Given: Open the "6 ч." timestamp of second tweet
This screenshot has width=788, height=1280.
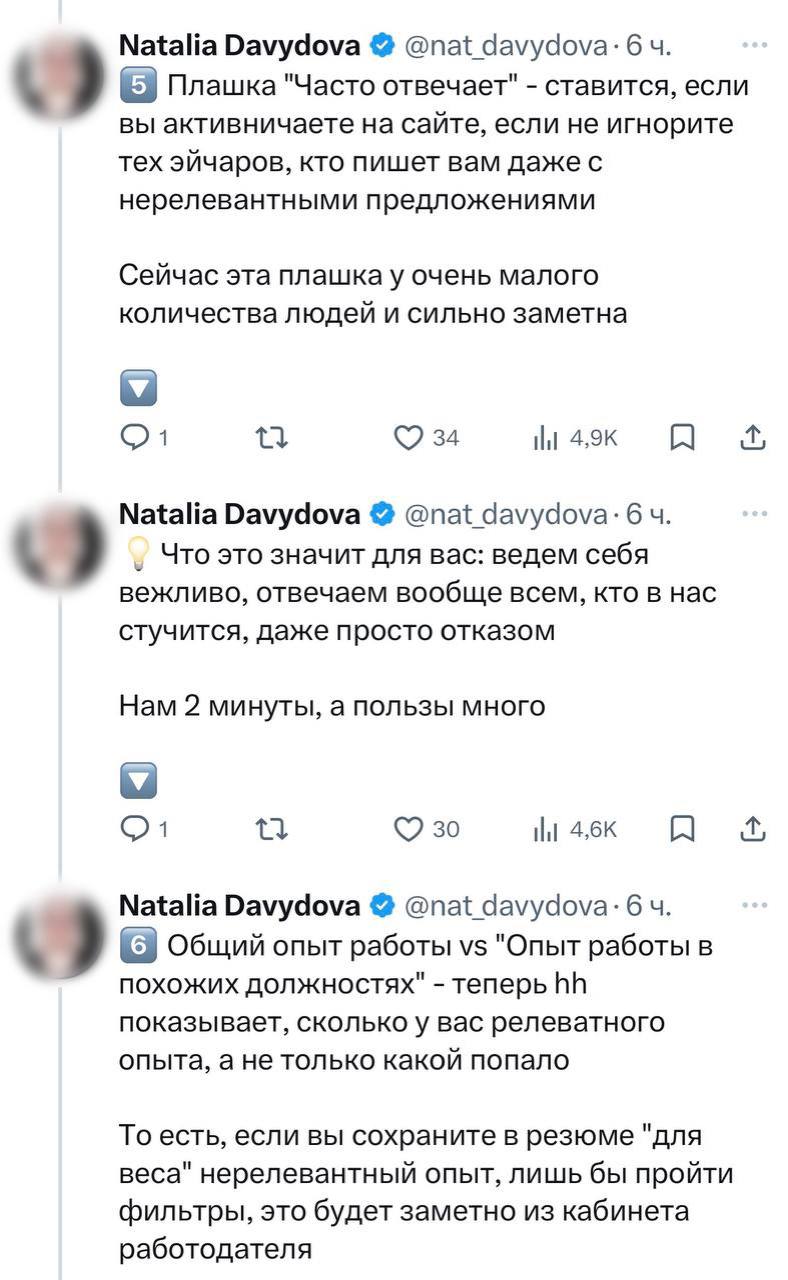Looking at the screenshot, I should (648, 514).
